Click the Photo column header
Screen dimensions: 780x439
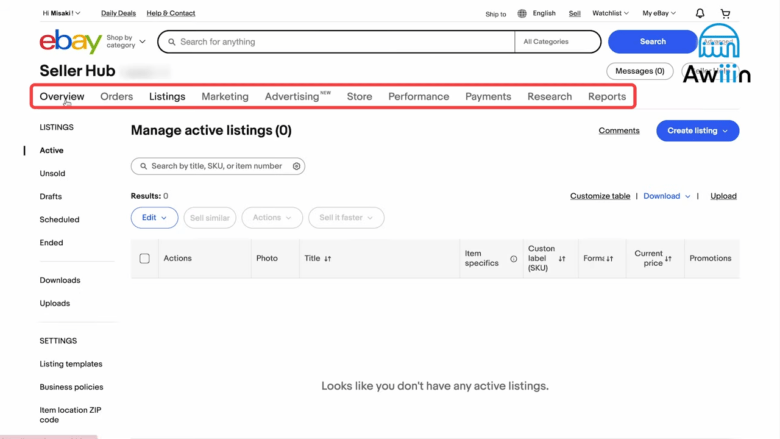point(267,259)
